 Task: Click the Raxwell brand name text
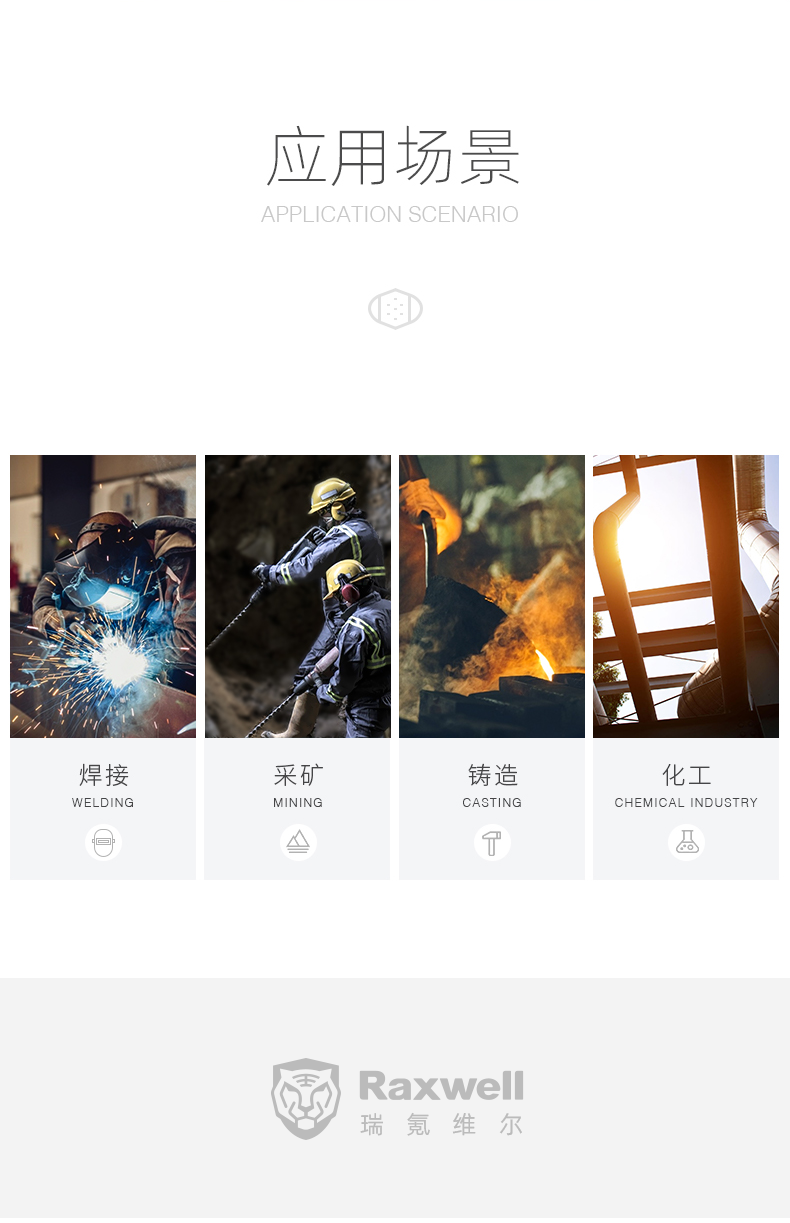click(x=441, y=1085)
